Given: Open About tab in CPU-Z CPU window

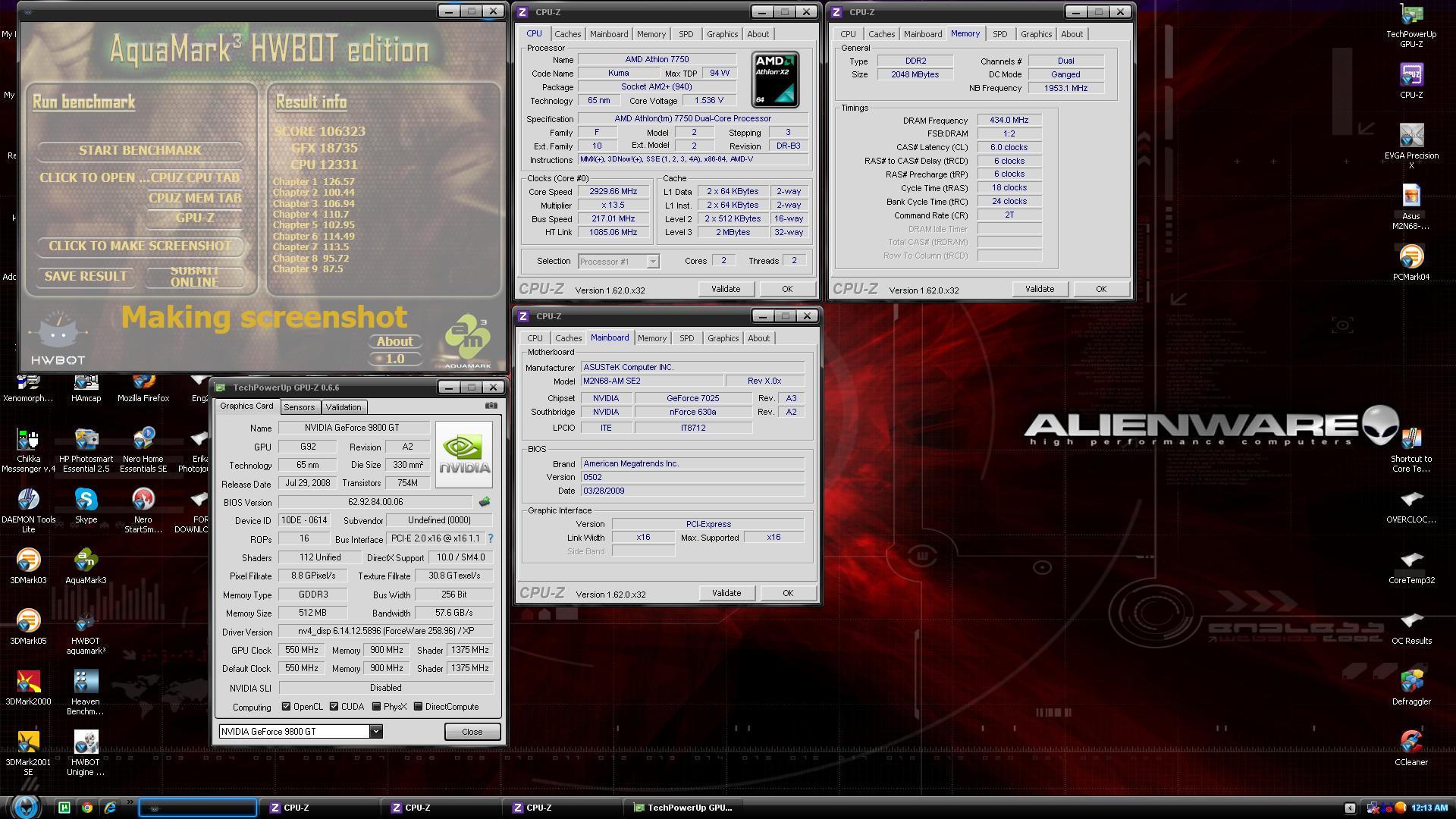Looking at the screenshot, I should [x=758, y=34].
